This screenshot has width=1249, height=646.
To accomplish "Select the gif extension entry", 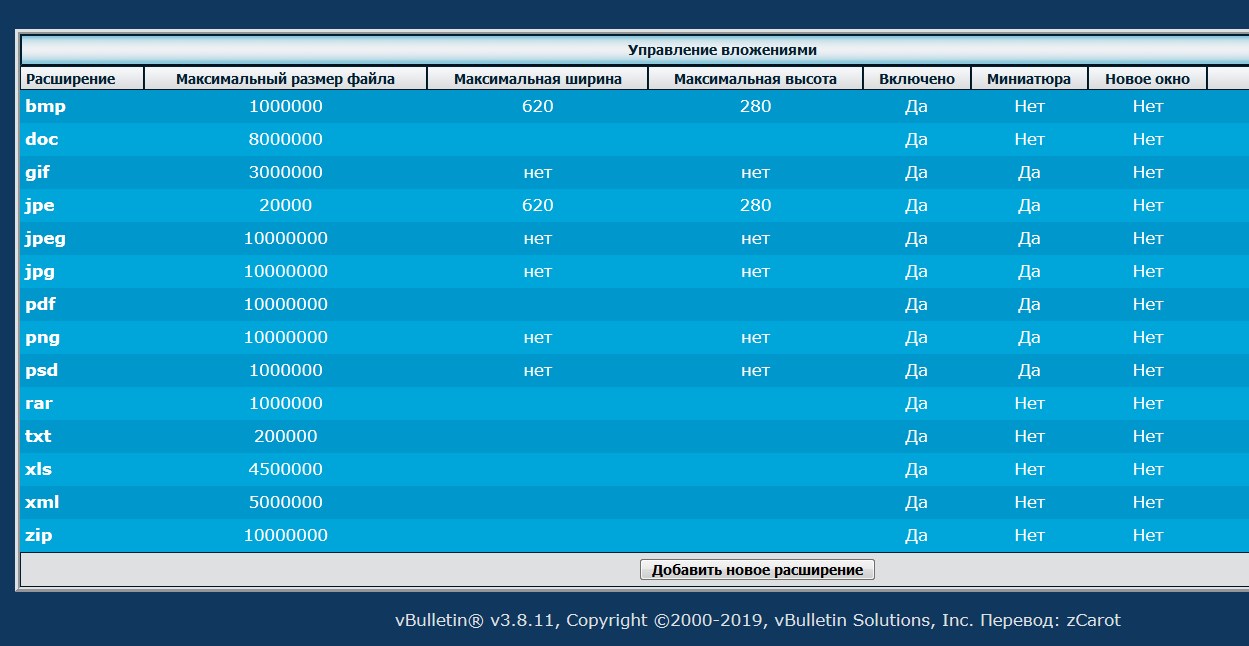I will 37,172.
